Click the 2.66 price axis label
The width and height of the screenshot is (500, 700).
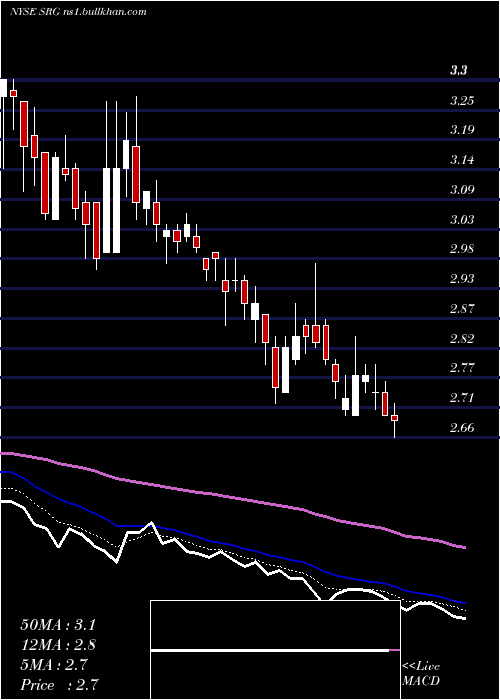tap(462, 428)
